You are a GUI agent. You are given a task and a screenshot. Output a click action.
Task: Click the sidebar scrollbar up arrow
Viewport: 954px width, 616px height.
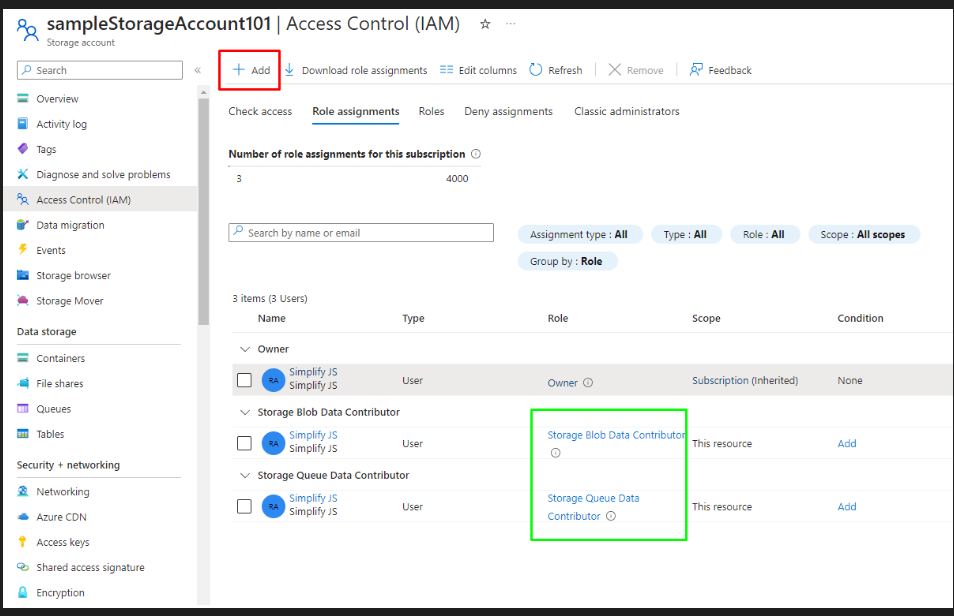tap(203, 92)
